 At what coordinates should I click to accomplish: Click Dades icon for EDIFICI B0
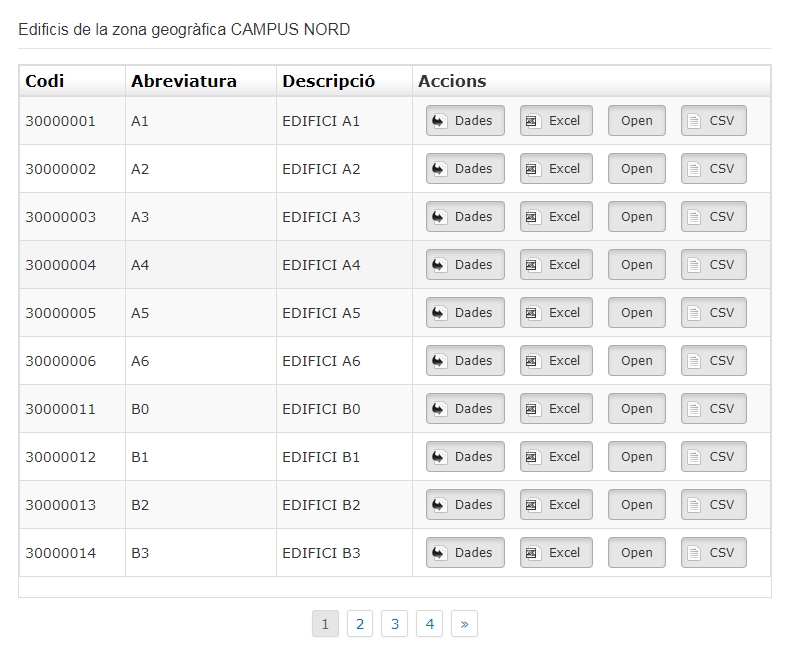click(440, 409)
